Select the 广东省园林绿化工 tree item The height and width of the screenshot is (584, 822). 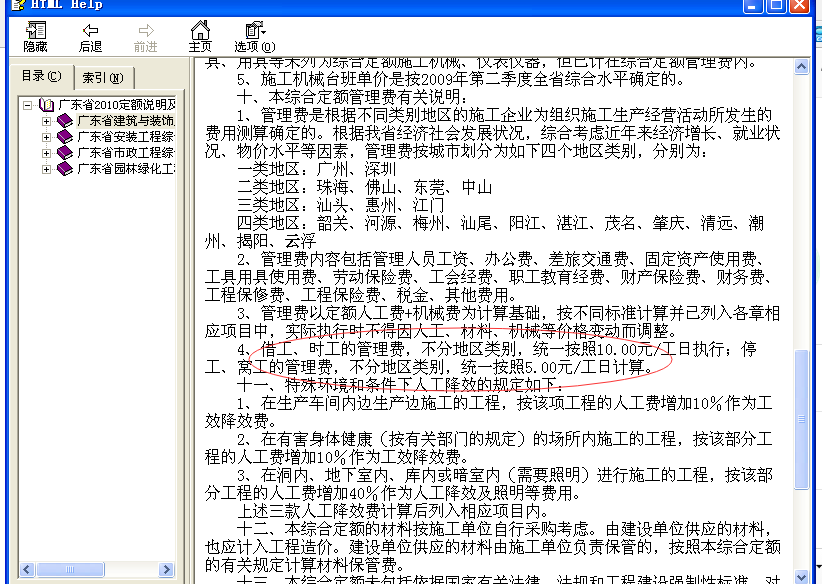126,169
